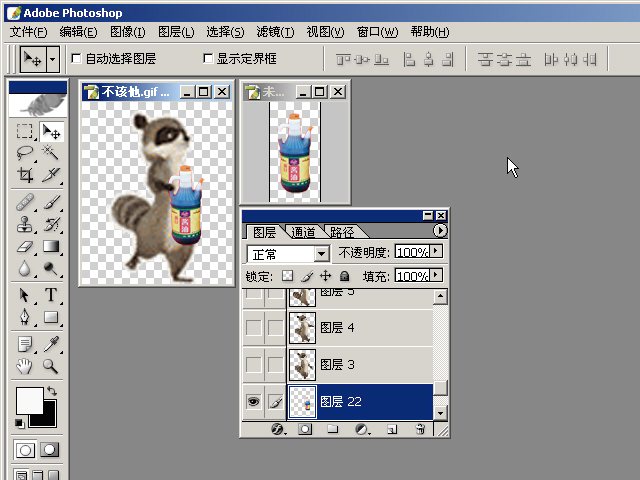Open 编辑(E) menu

[x=78, y=32]
